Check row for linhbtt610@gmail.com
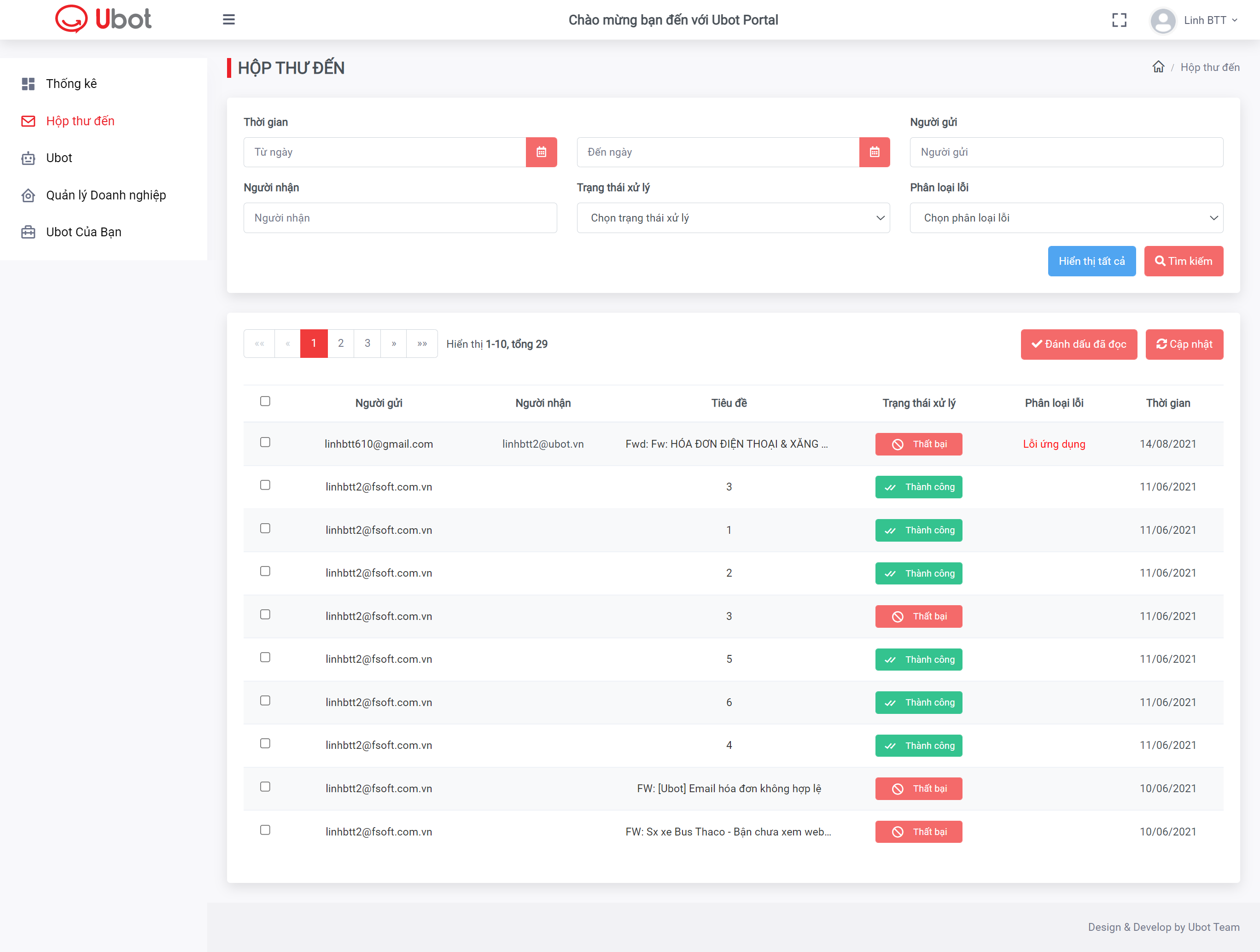Screen dimensions: 1260x952 [x=265, y=442]
